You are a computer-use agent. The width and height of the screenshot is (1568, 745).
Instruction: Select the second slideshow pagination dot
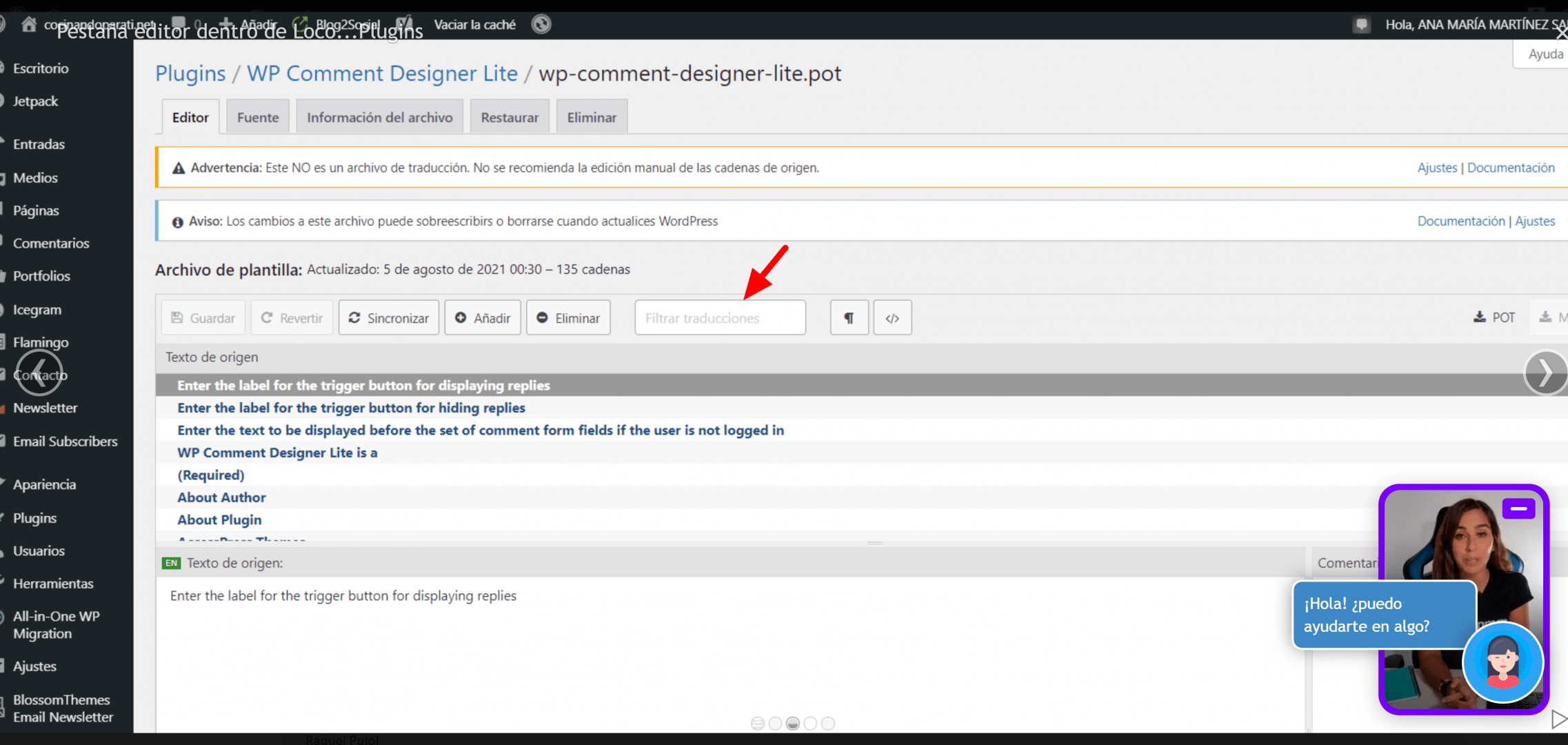[x=775, y=723]
